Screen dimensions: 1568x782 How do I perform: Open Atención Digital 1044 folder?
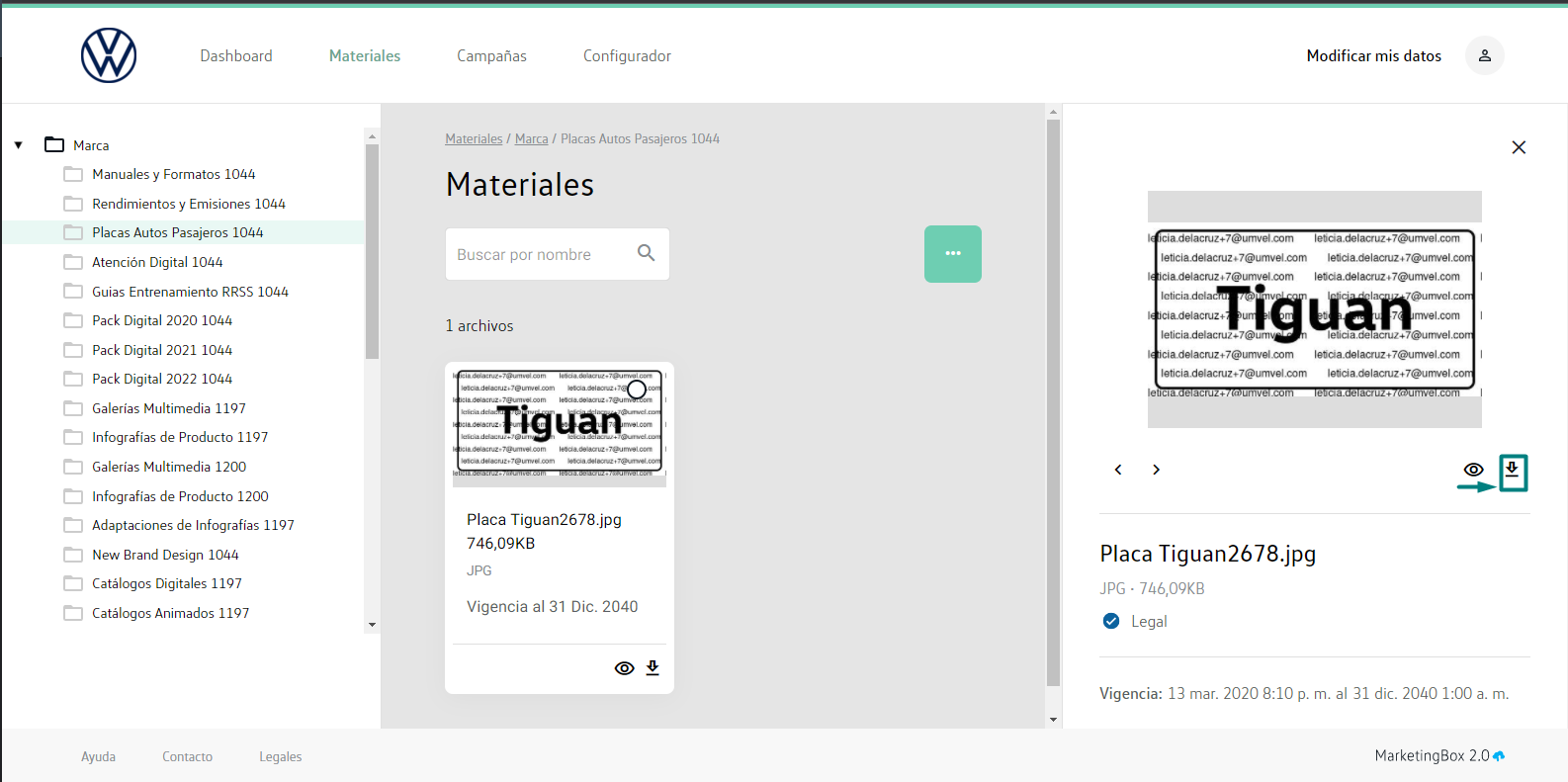point(157,262)
